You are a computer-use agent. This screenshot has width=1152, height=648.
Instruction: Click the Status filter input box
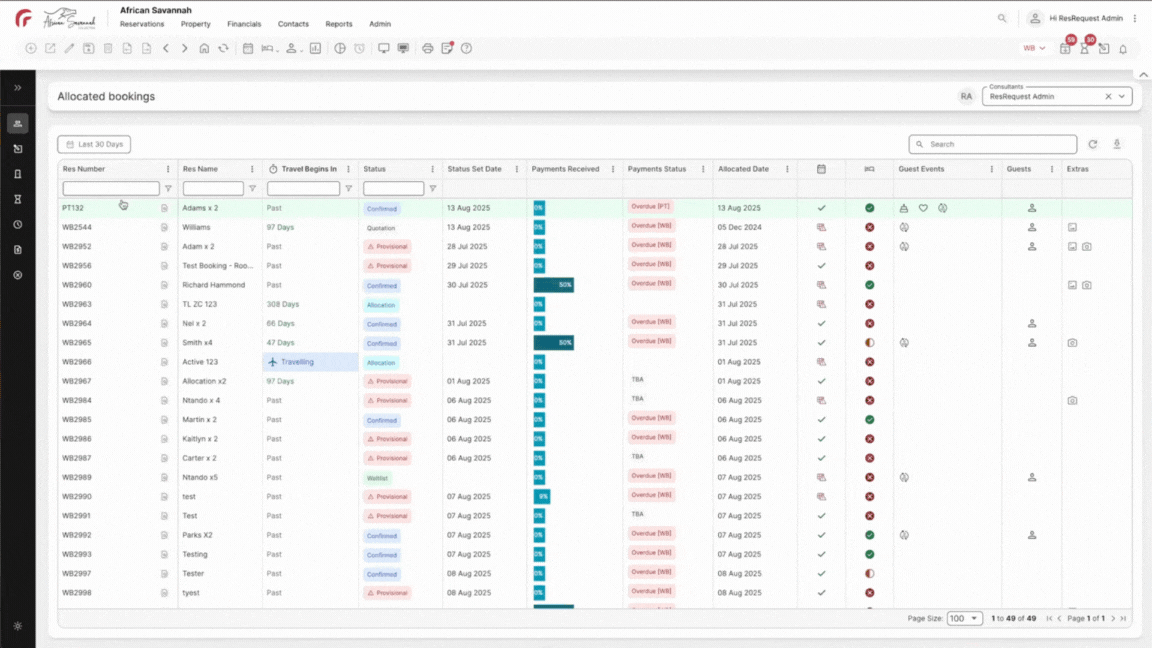[394, 189]
